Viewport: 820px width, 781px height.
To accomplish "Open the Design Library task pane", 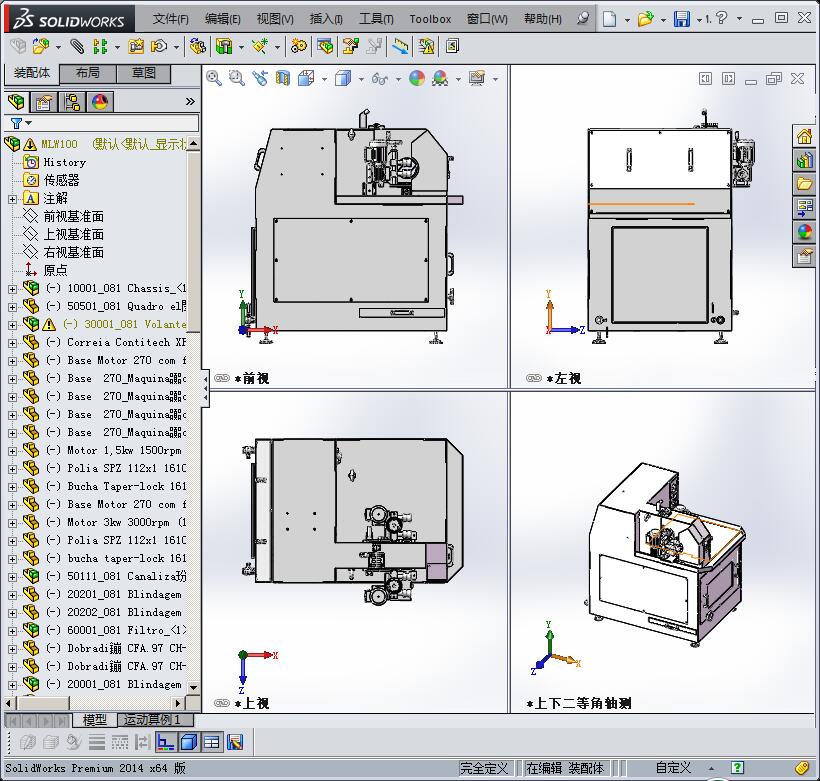I will tap(805, 158).
